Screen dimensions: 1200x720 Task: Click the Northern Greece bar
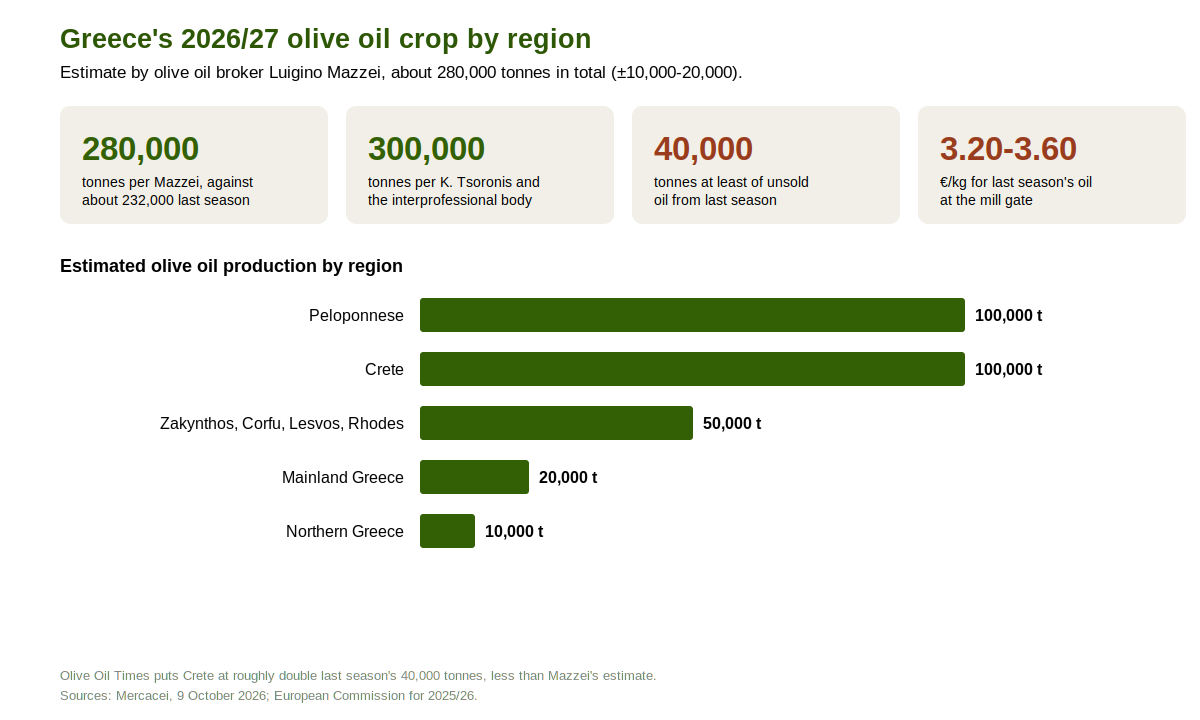[x=447, y=531]
